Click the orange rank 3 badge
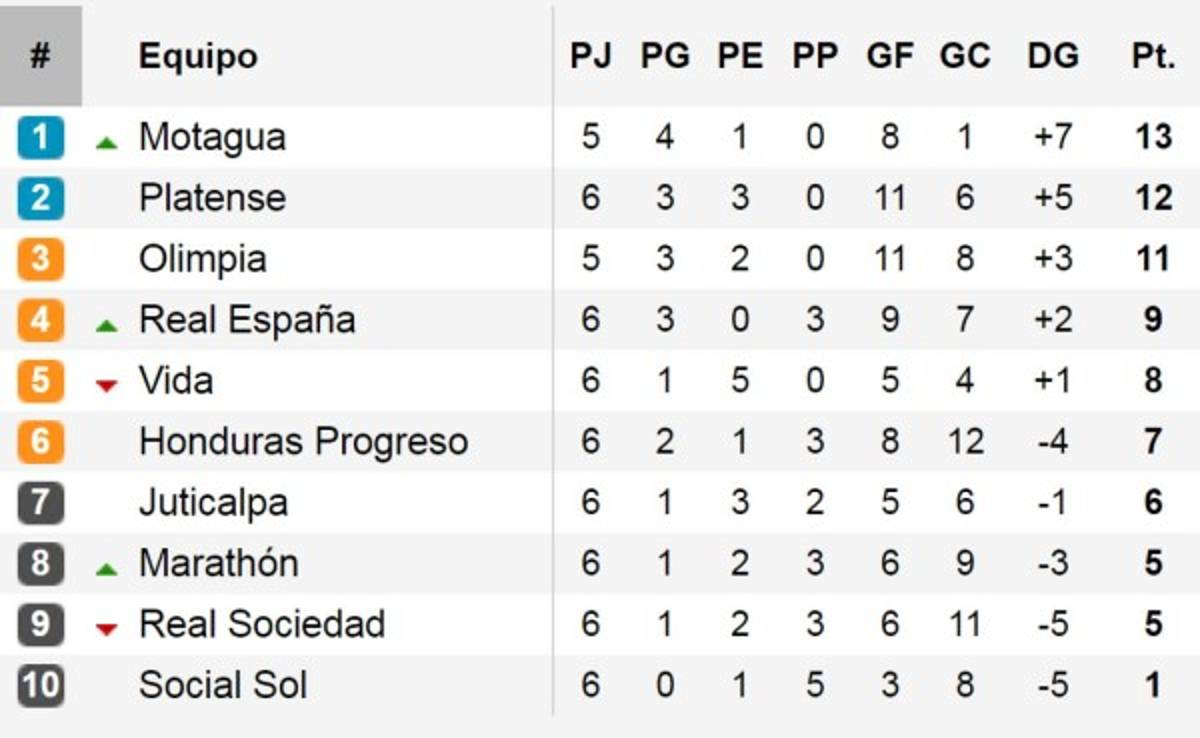 40,259
